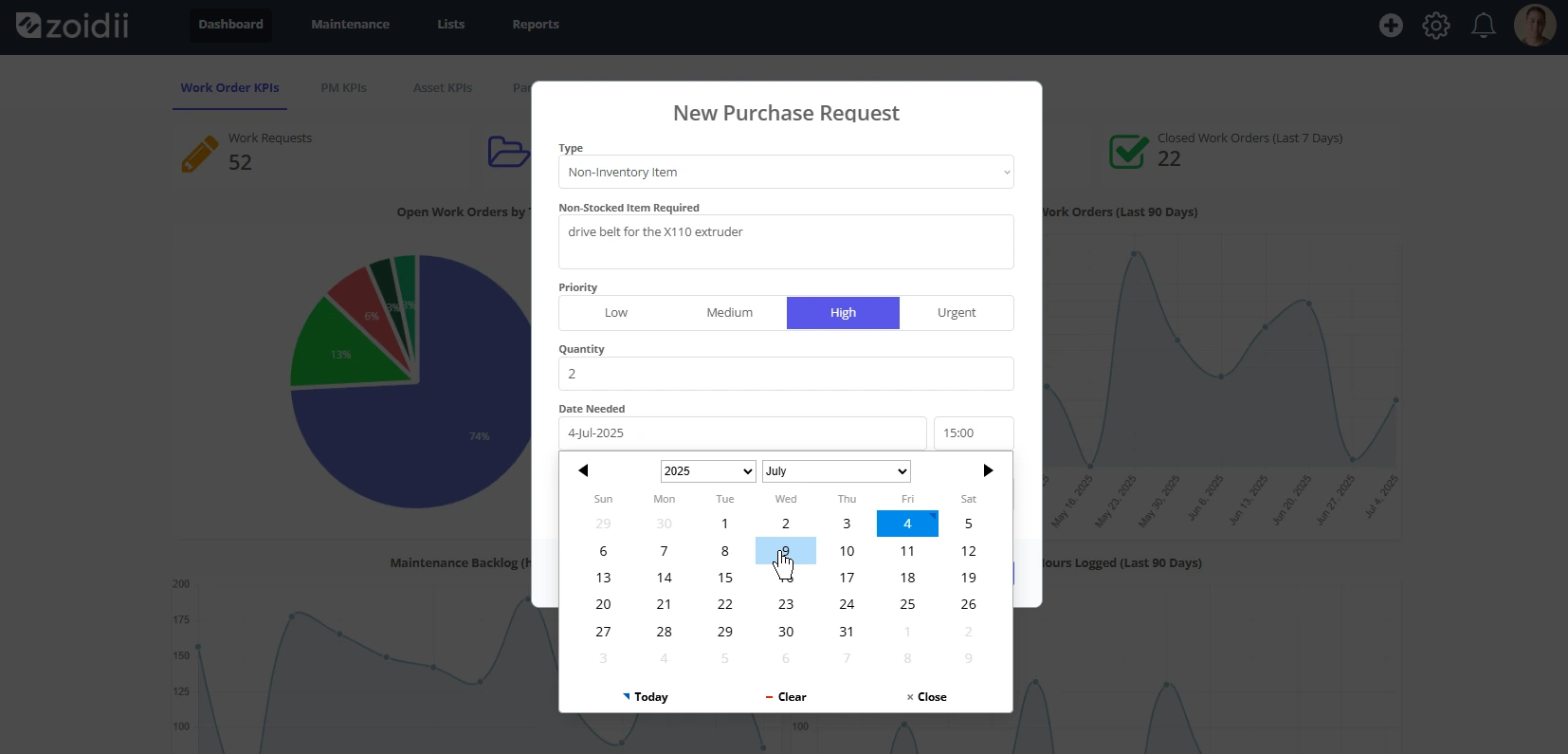The width and height of the screenshot is (1568, 754).
Task: Open the month July dropdown
Action: coord(837,471)
